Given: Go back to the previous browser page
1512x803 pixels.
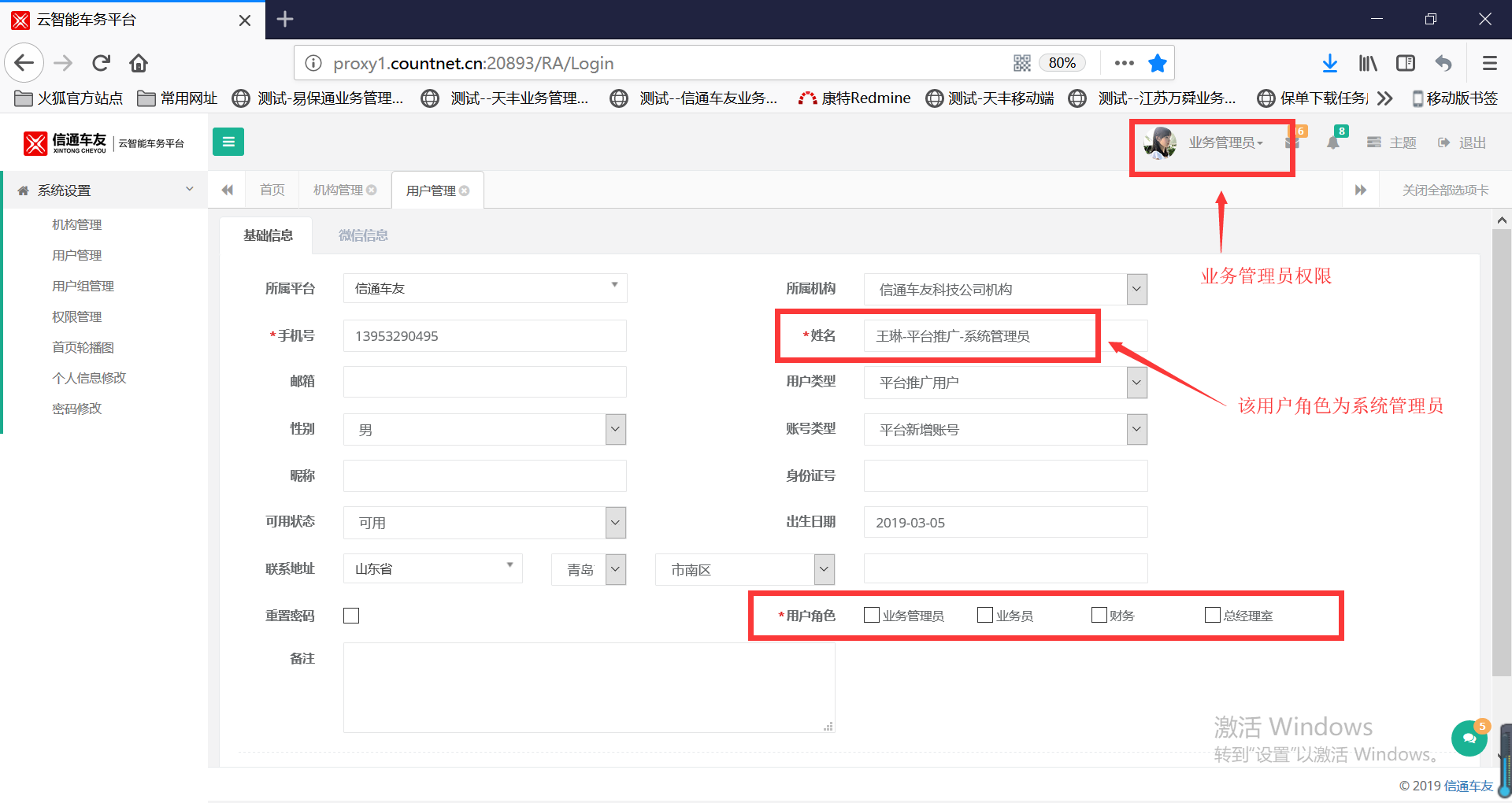Looking at the screenshot, I should pos(24,63).
